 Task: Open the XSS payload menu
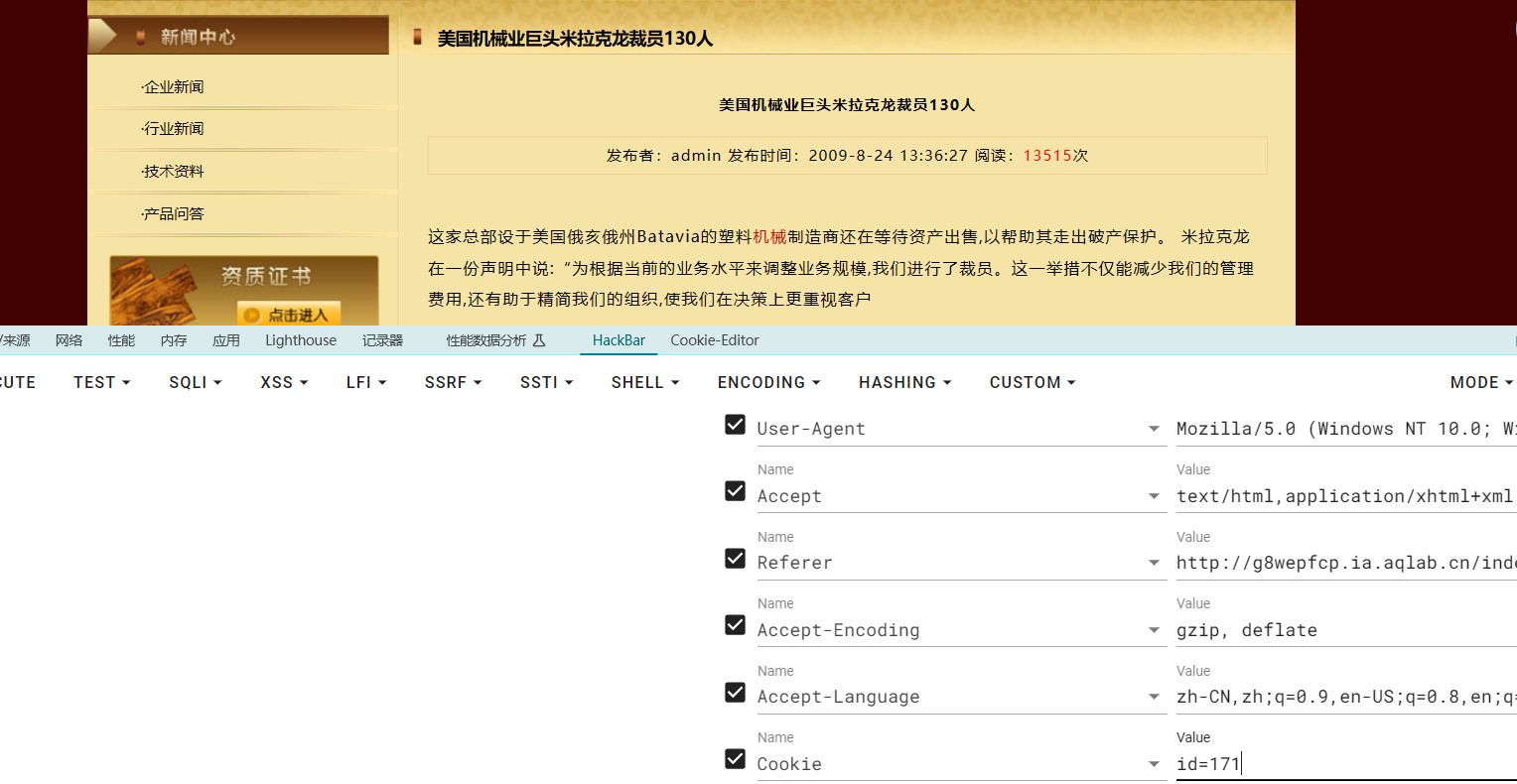pos(284,382)
